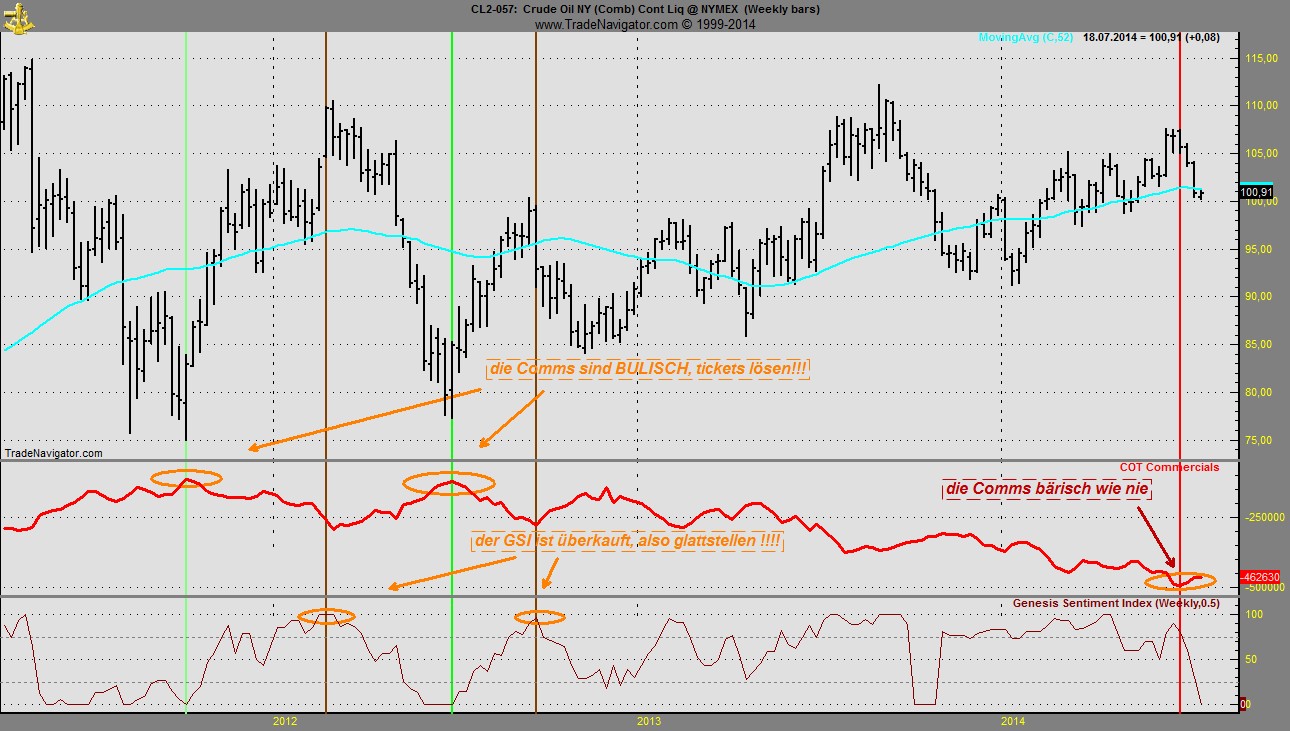
Task: Select the COT Commercials pane label
Action: point(1168,467)
